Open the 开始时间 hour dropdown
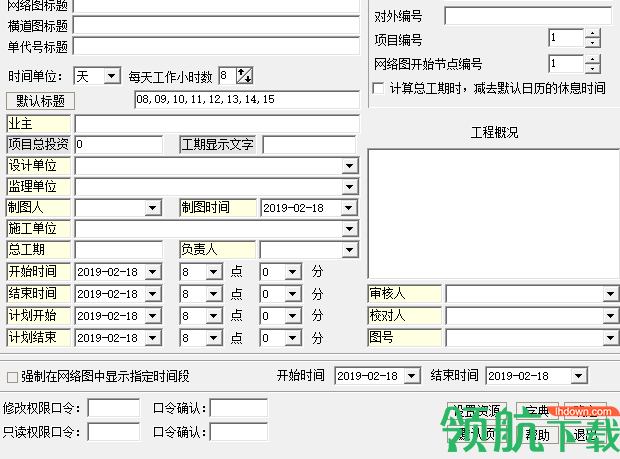Viewport: 620px width, 459px height. click(x=214, y=272)
